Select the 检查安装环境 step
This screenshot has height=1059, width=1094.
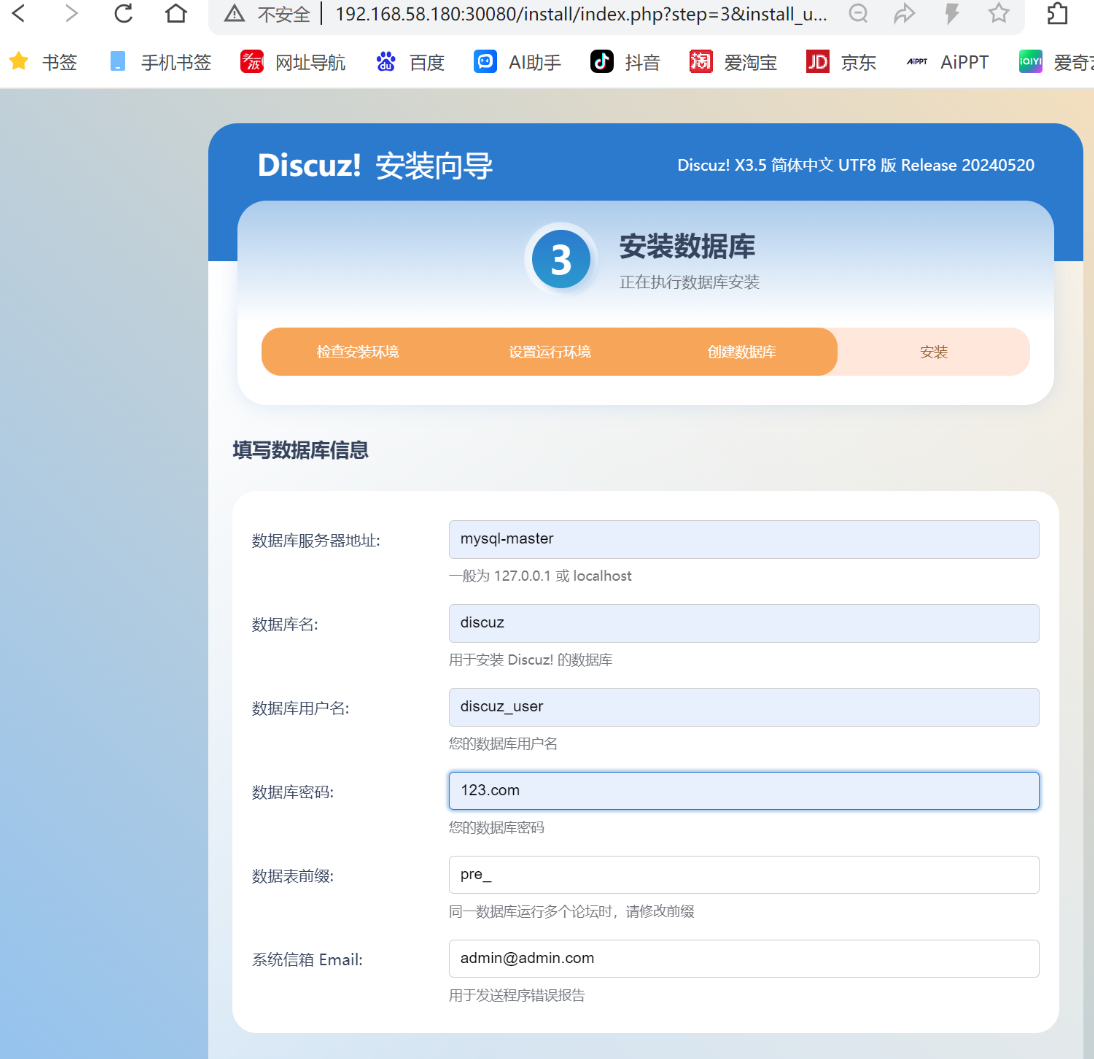click(357, 352)
